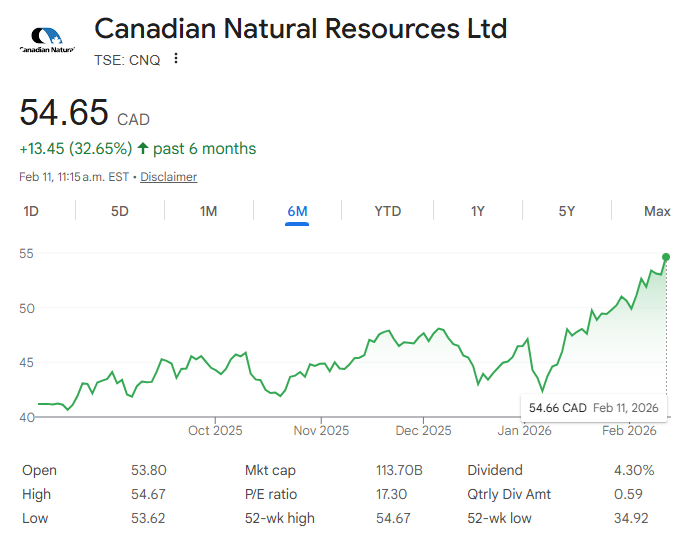Image resolution: width=676 pixels, height=537 pixels.
Task: Click the TSE: CNQ ticker text
Action: pyautogui.click(x=127, y=60)
